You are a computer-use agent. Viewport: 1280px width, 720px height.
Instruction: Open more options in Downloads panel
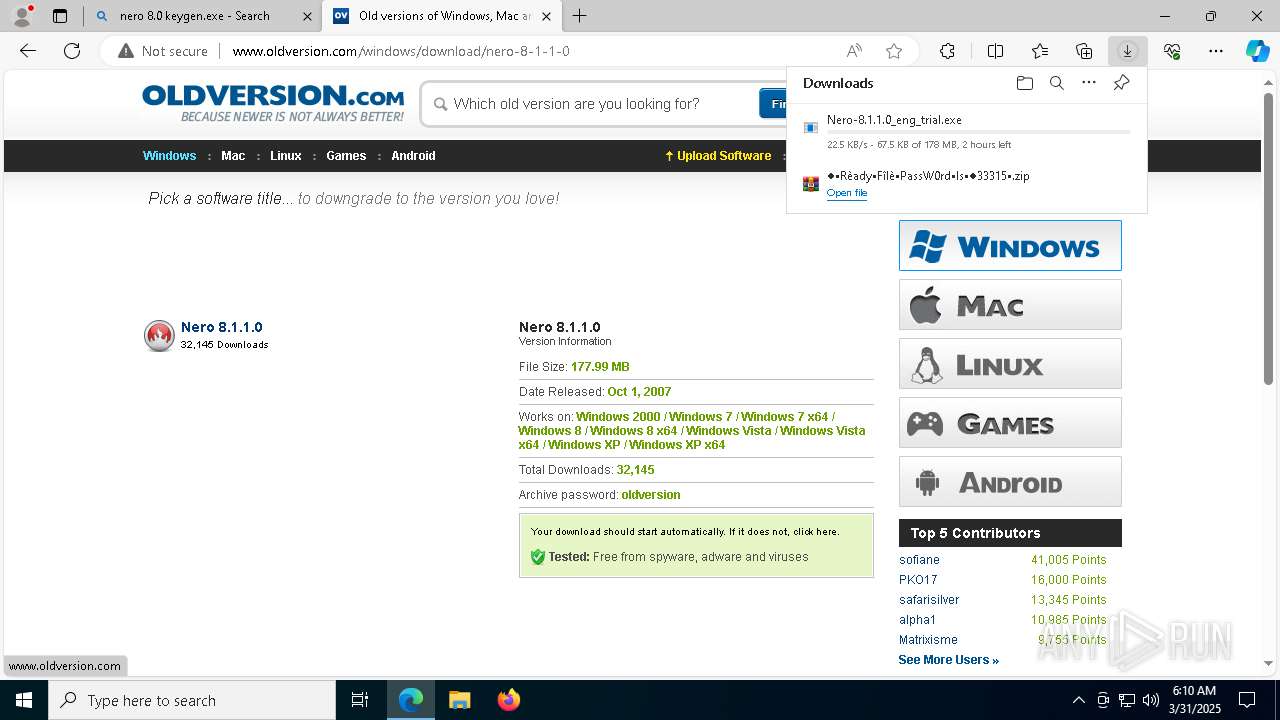1089,83
